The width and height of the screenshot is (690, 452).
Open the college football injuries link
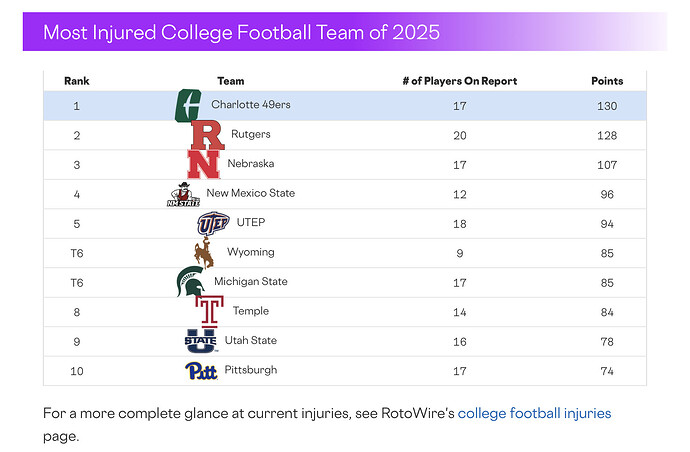point(534,413)
